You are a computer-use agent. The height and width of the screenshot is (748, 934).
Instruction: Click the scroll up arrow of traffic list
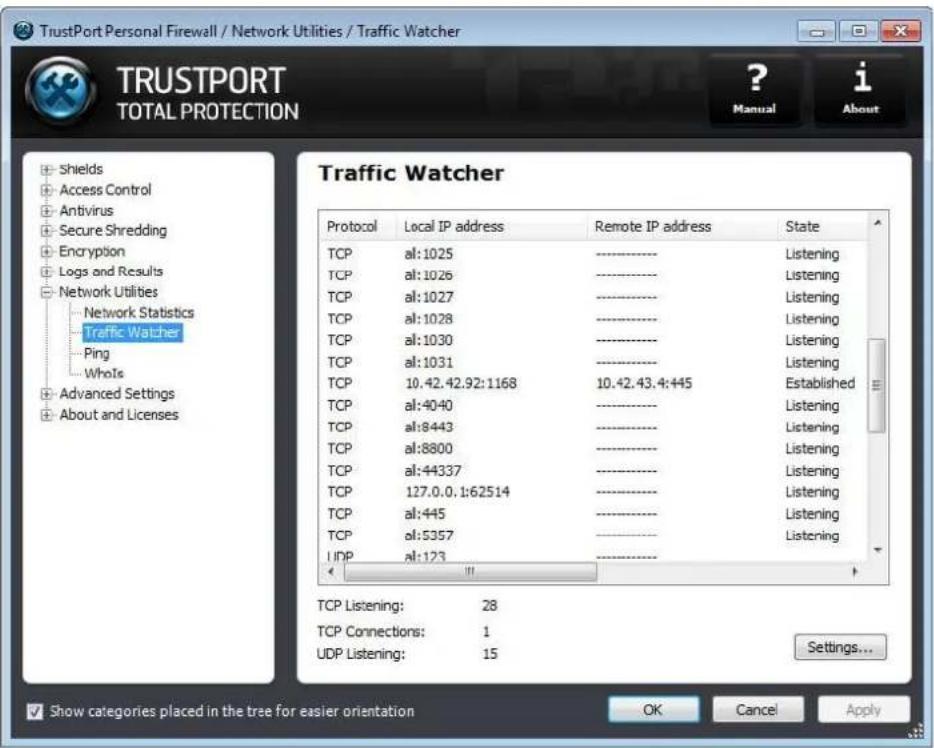877,223
